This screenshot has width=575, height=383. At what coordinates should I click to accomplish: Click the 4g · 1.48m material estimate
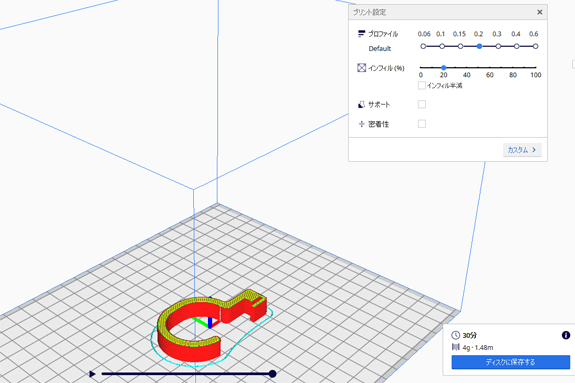point(478,347)
